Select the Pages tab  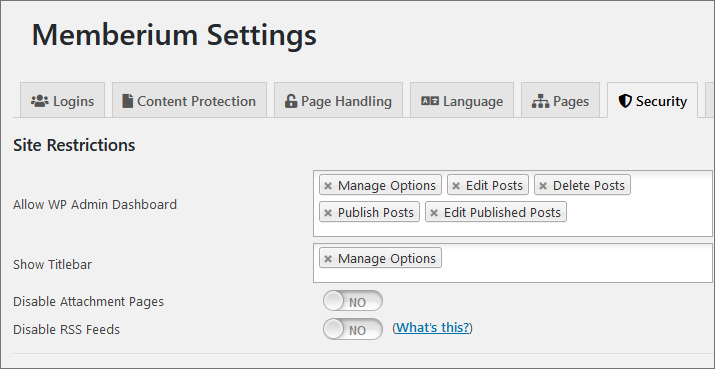pyautogui.click(x=560, y=100)
